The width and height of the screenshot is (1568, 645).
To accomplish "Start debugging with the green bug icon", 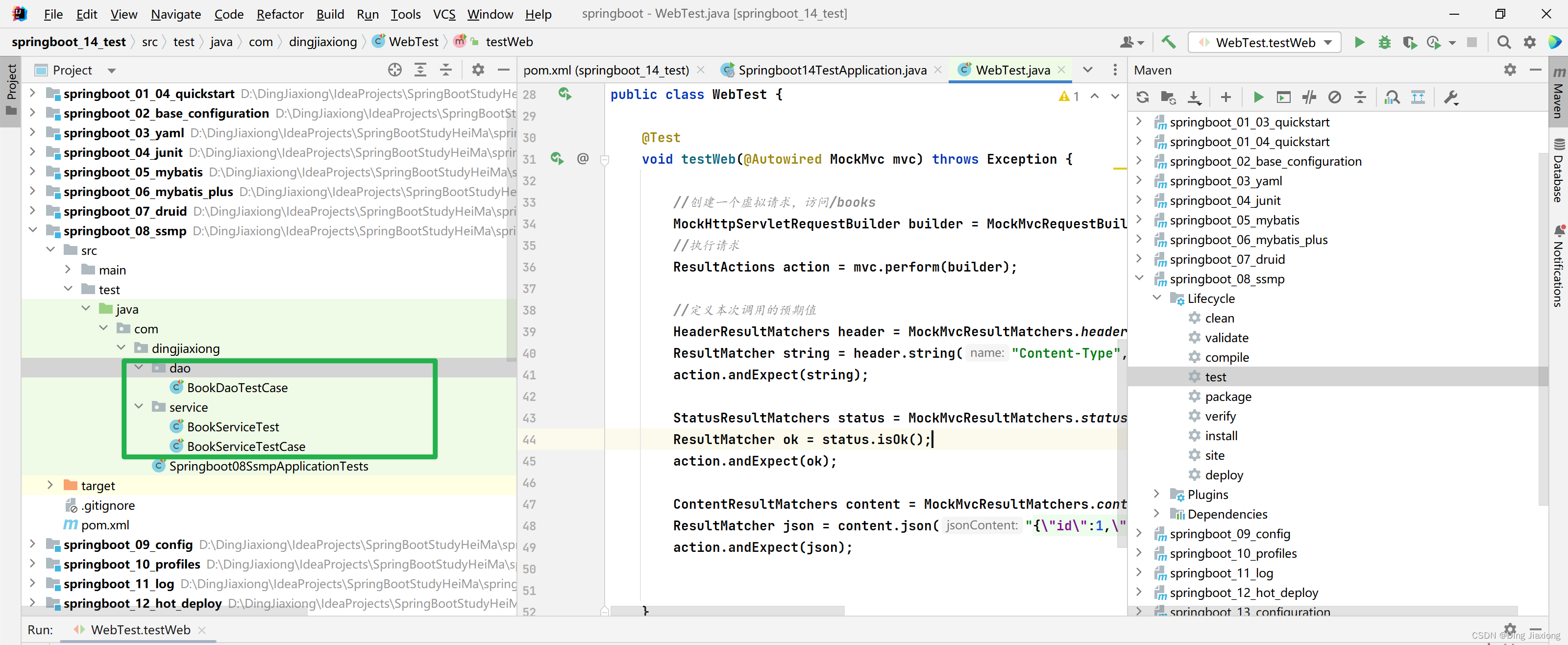I will pyautogui.click(x=1384, y=42).
